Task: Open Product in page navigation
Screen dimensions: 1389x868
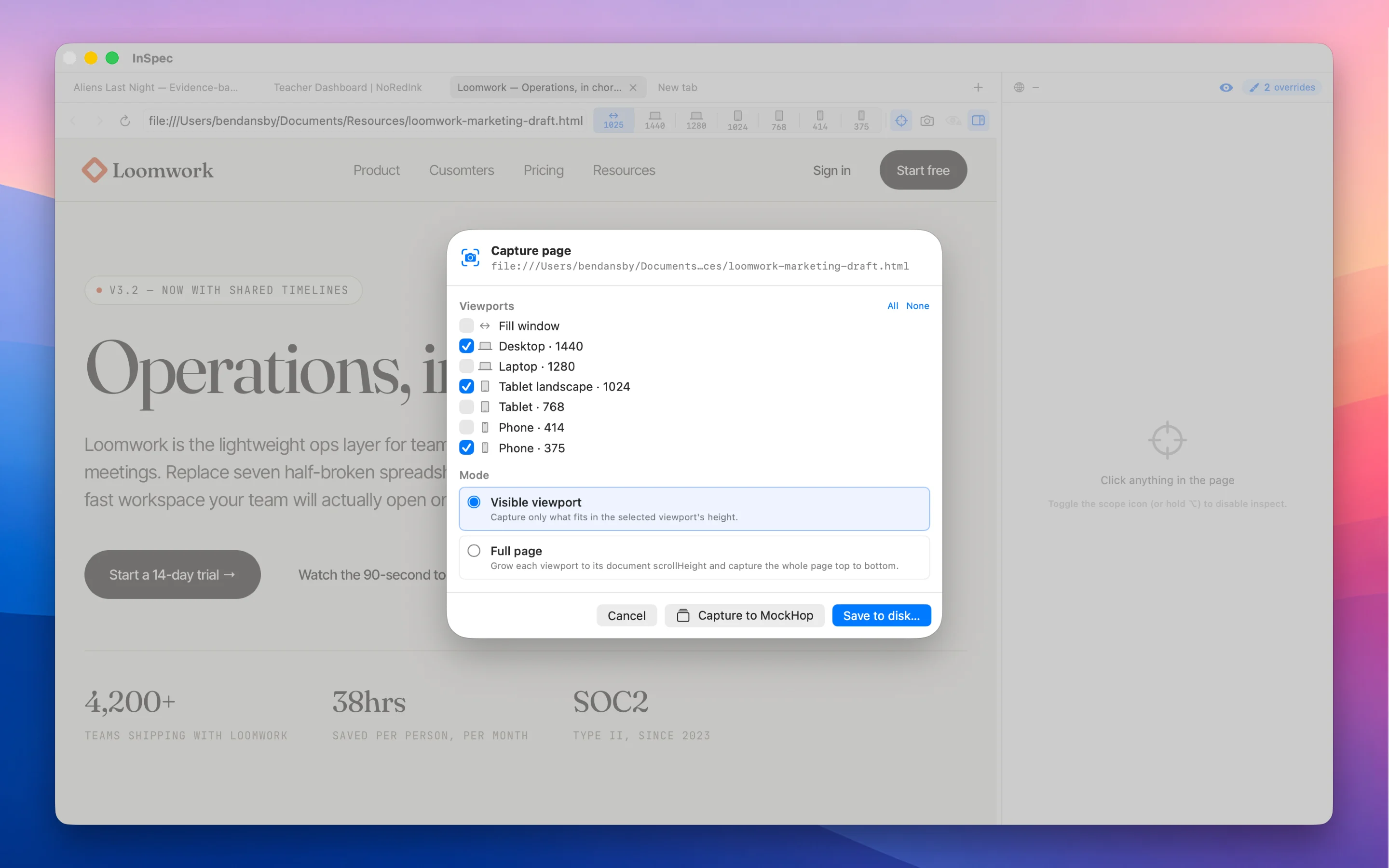Action: tap(377, 171)
